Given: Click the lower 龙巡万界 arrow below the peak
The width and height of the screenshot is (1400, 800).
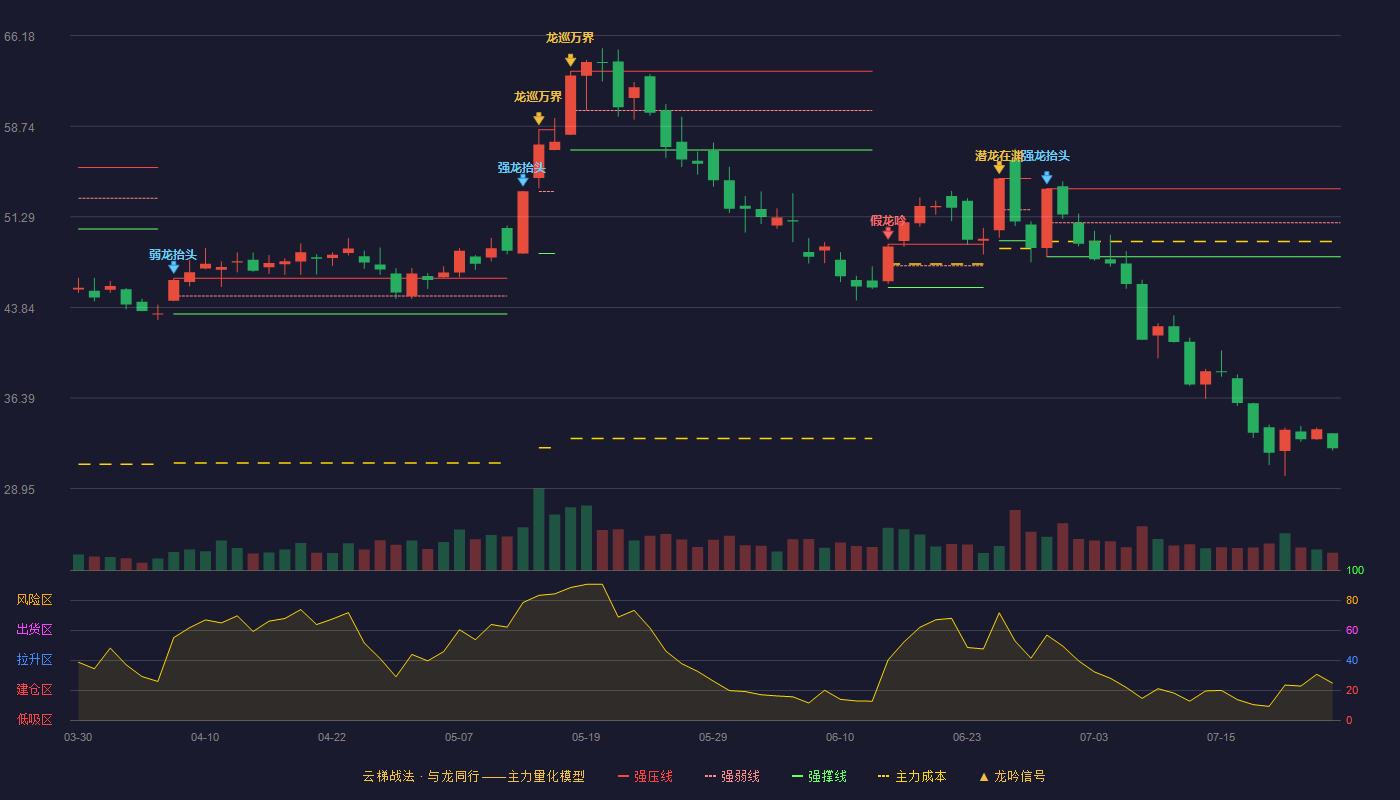Looking at the screenshot, I should coord(539,119).
